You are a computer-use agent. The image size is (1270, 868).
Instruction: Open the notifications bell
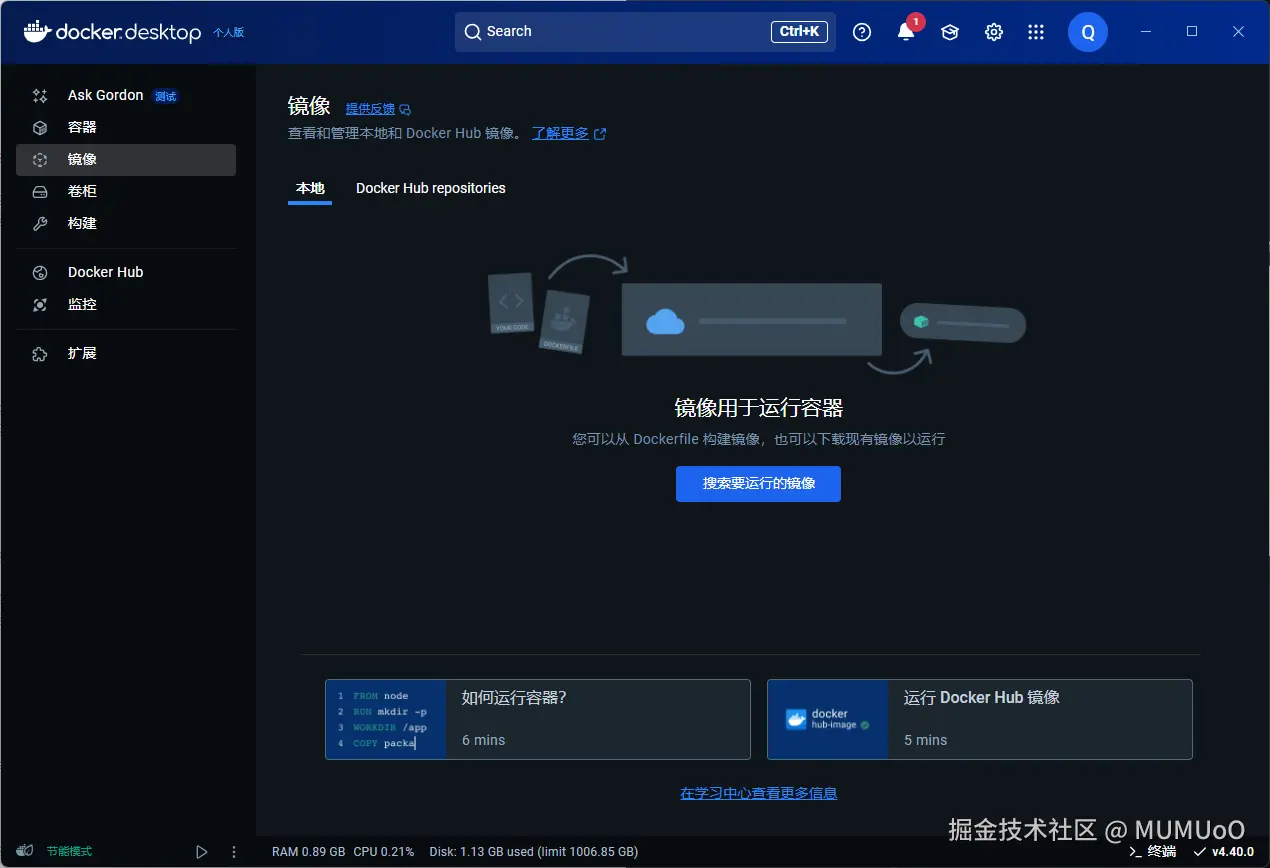coord(906,32)
